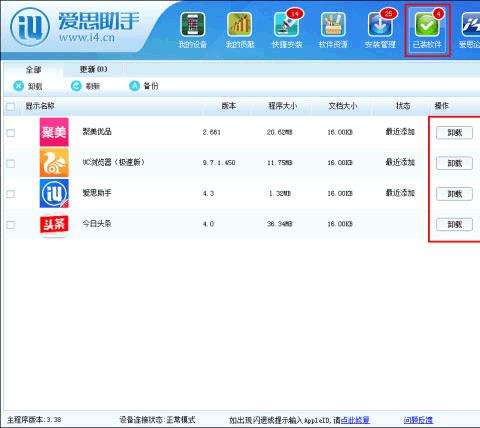
Task: Open the 问题反馈 feedback link
Action: pos(418,420)
